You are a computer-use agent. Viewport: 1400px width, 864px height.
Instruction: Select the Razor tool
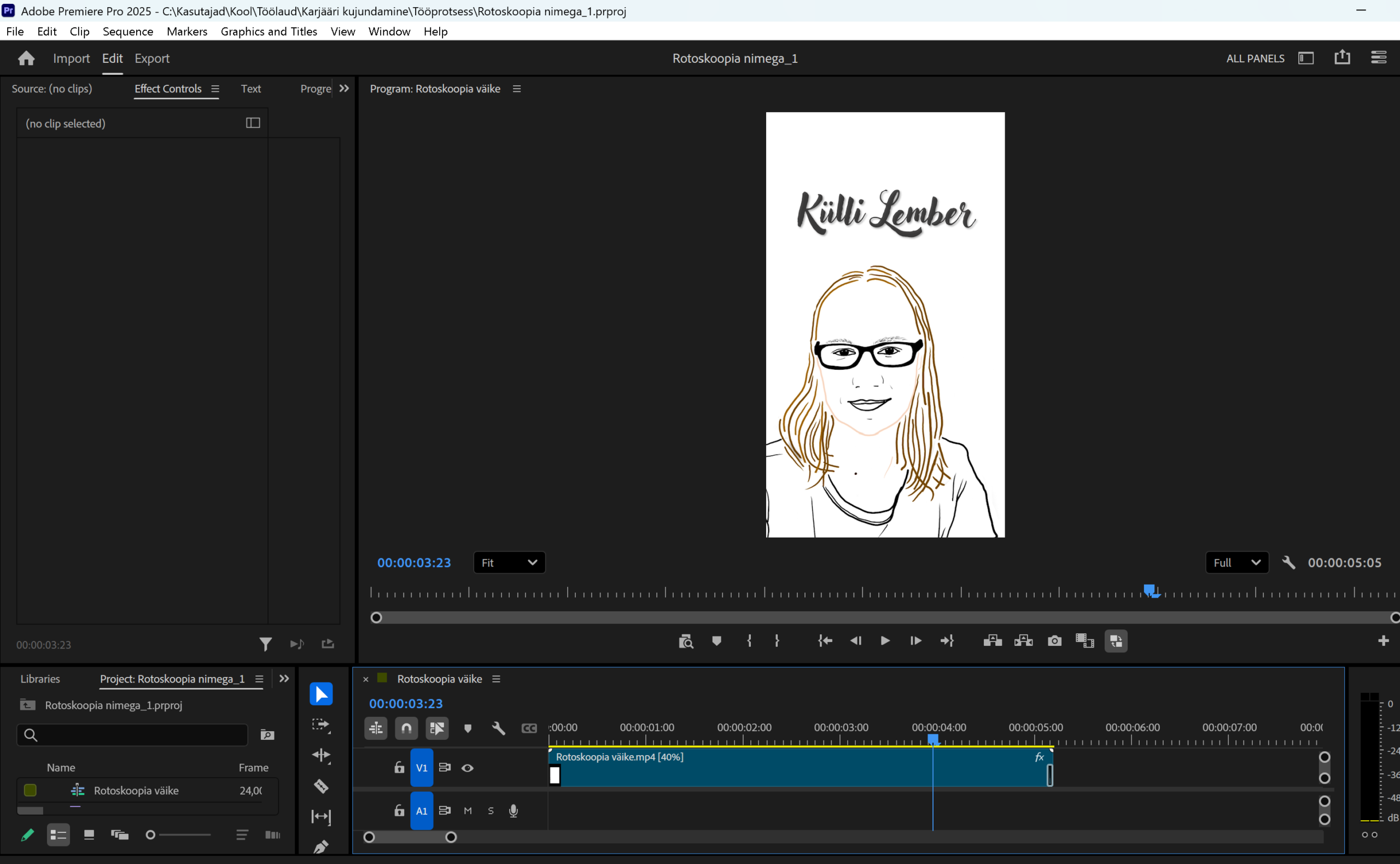click(x=321, y=786)
